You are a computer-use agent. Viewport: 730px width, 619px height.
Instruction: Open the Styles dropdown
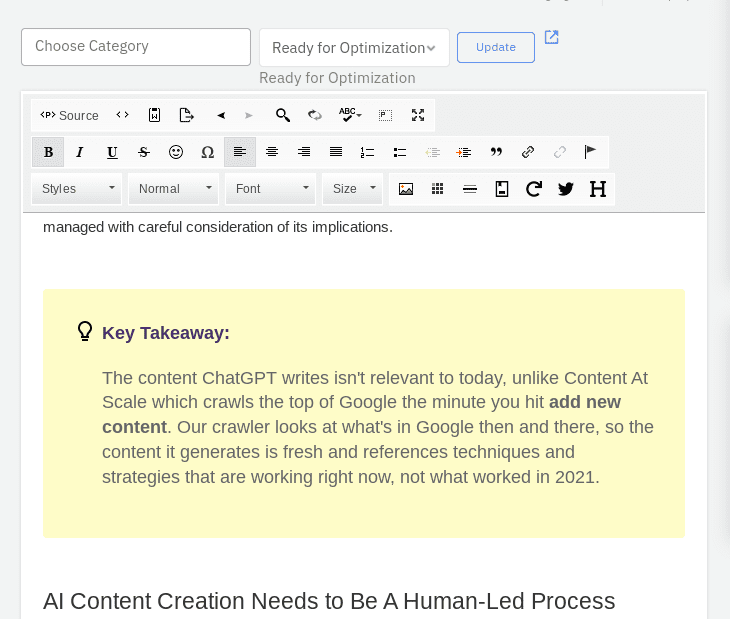coord(77,188)
